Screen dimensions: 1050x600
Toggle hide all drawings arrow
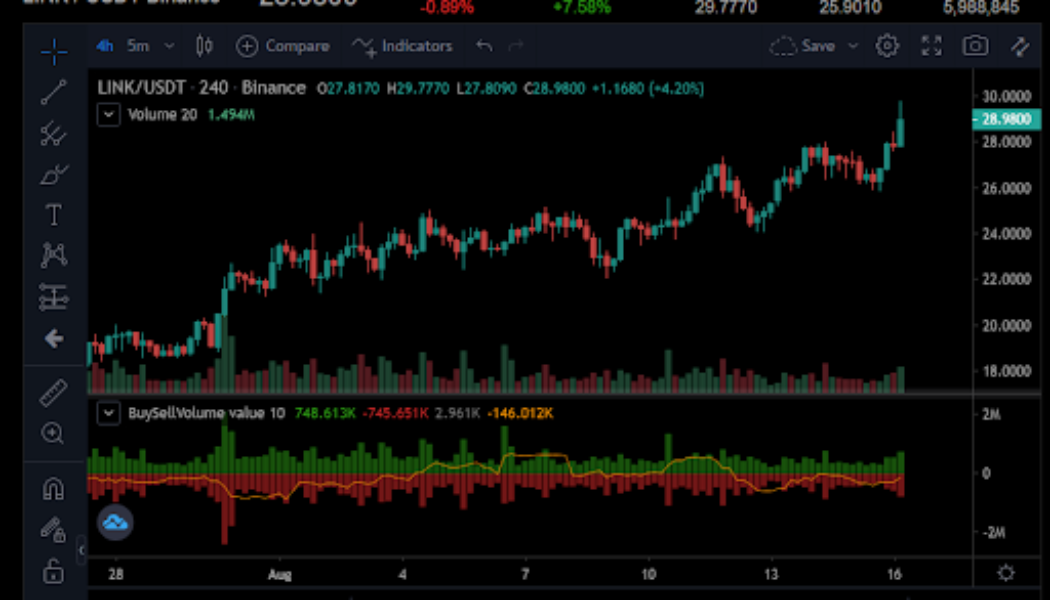click(x=54, y=338)
